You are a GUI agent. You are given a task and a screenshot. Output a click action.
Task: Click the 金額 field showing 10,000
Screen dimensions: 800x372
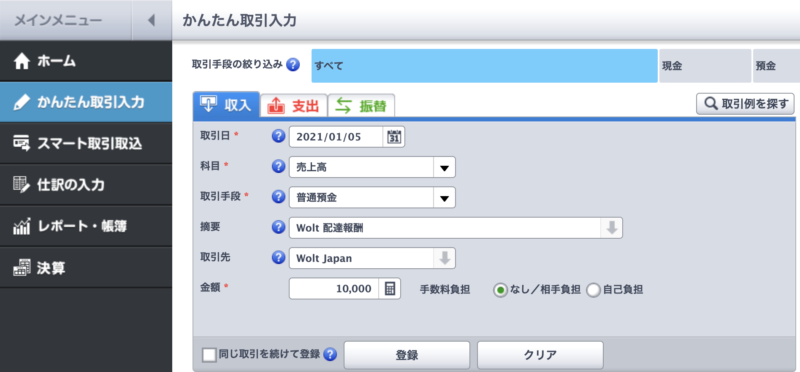click(334, 289)
